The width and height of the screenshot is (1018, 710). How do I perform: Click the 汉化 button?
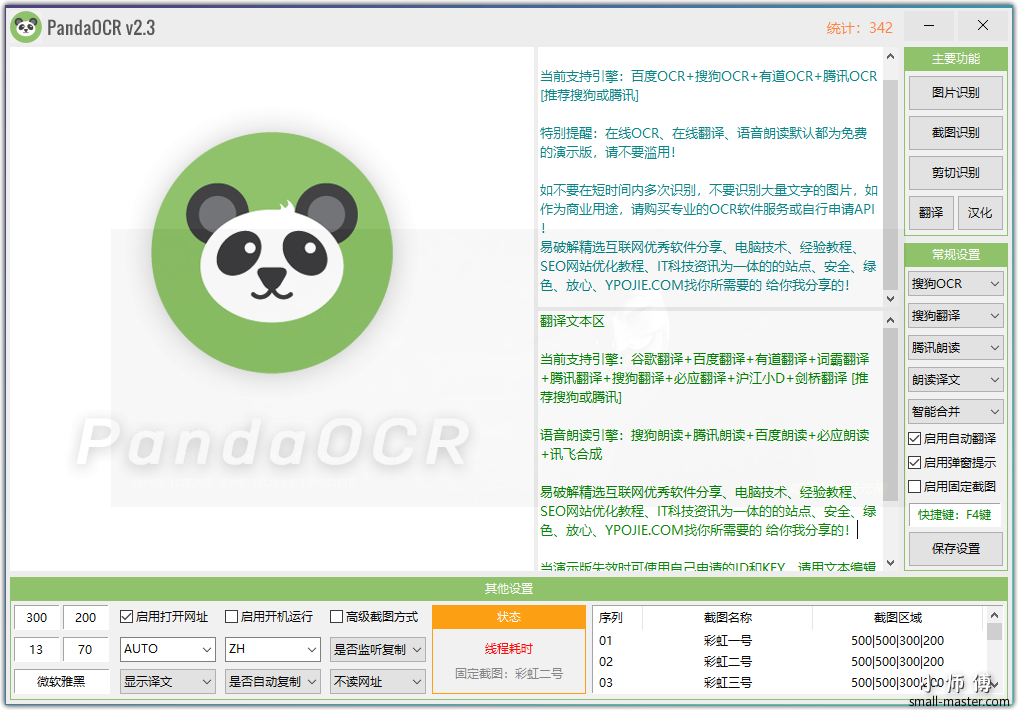[980, 213]
